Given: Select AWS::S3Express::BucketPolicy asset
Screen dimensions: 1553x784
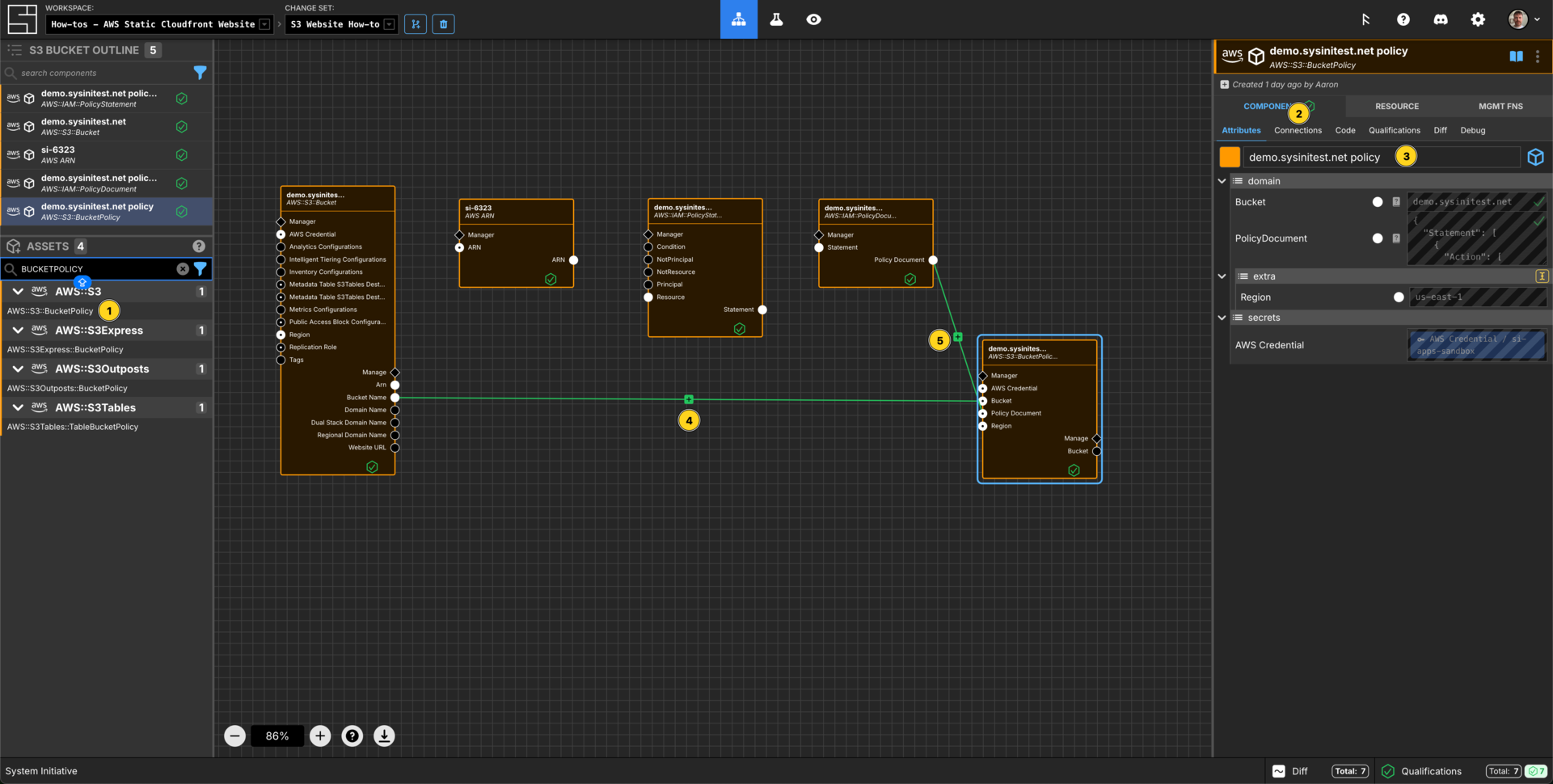Looking at the screenshot, I should 65,350.
